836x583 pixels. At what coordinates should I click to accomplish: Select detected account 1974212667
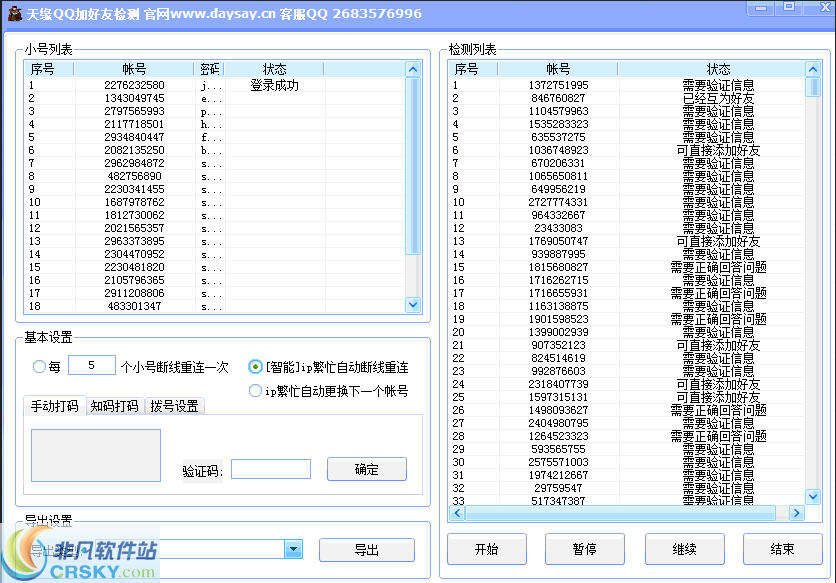pos(558,475)
